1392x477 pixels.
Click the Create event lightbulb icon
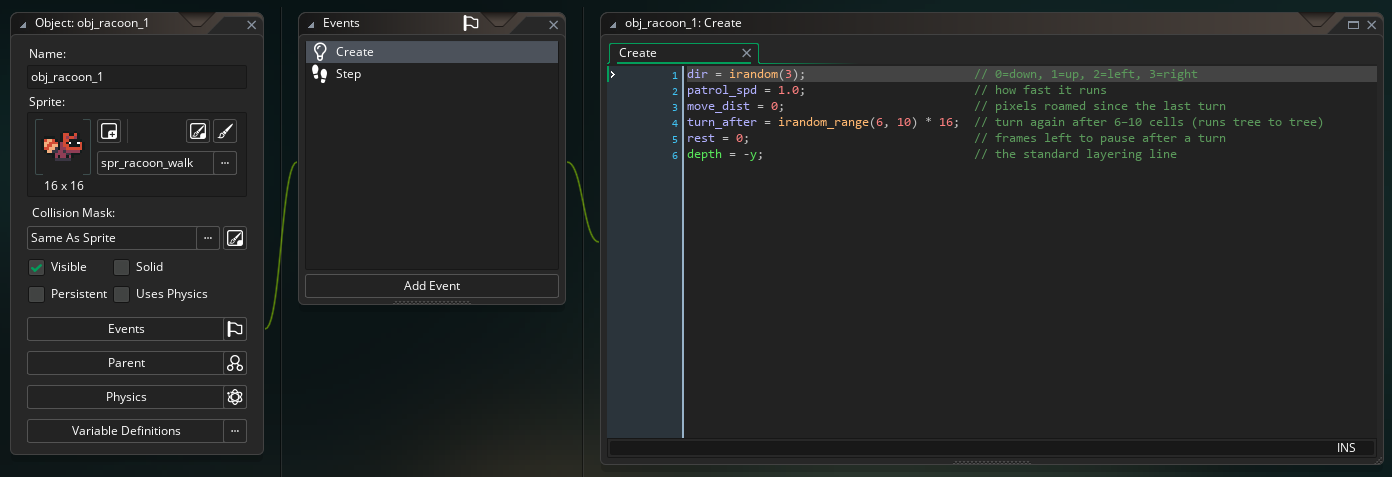click(320, 52)
